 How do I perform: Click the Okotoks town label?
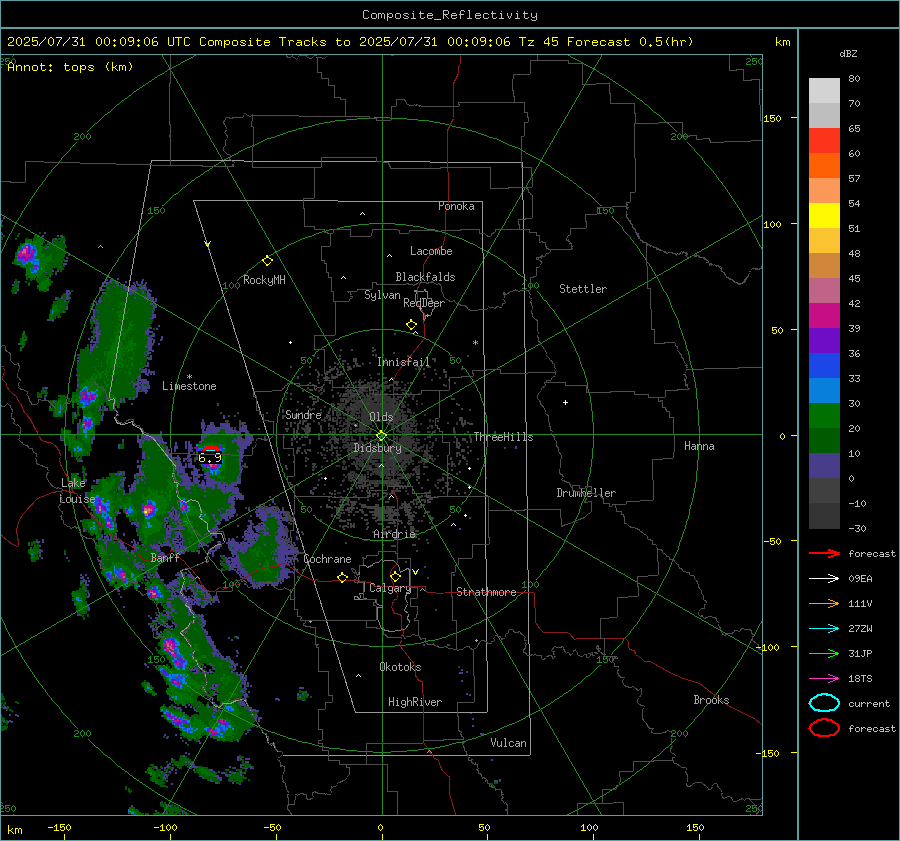coord(400,666)
